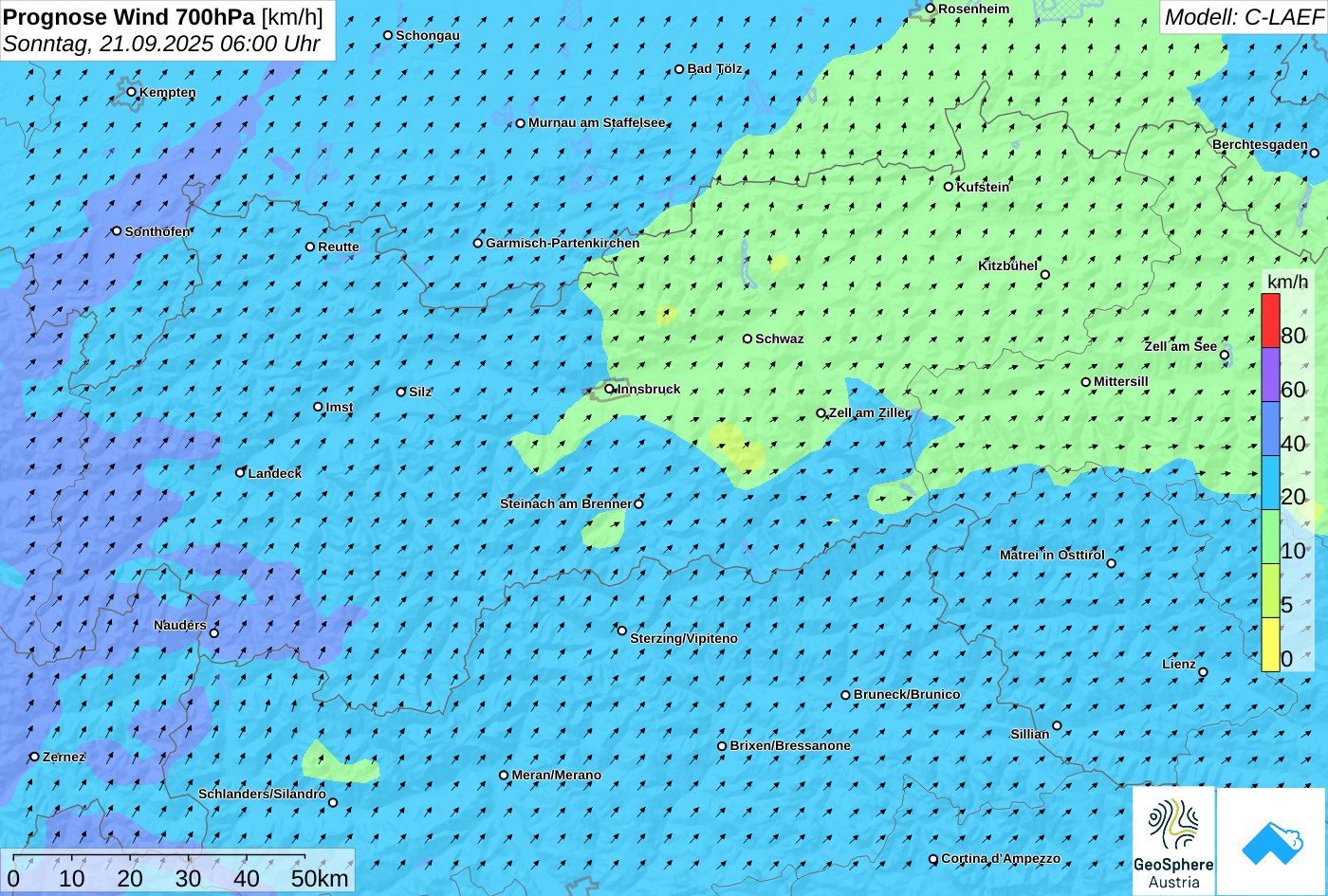Click the Mittersill location dot
This screenshot has height=896, width=1328.
1085,382
